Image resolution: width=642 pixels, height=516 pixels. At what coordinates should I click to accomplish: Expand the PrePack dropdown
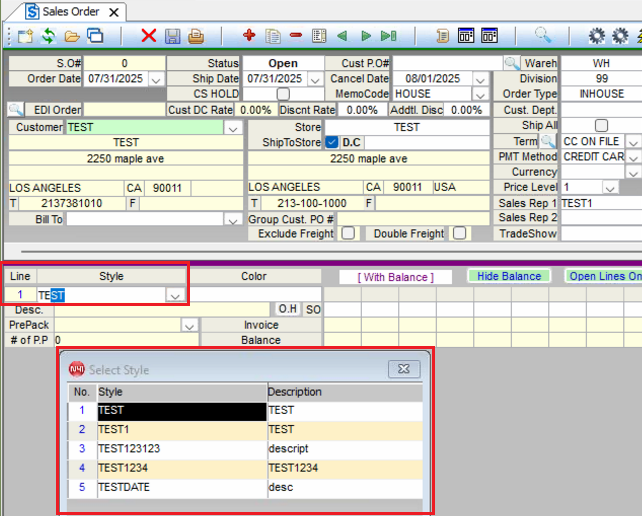[189, 326]
